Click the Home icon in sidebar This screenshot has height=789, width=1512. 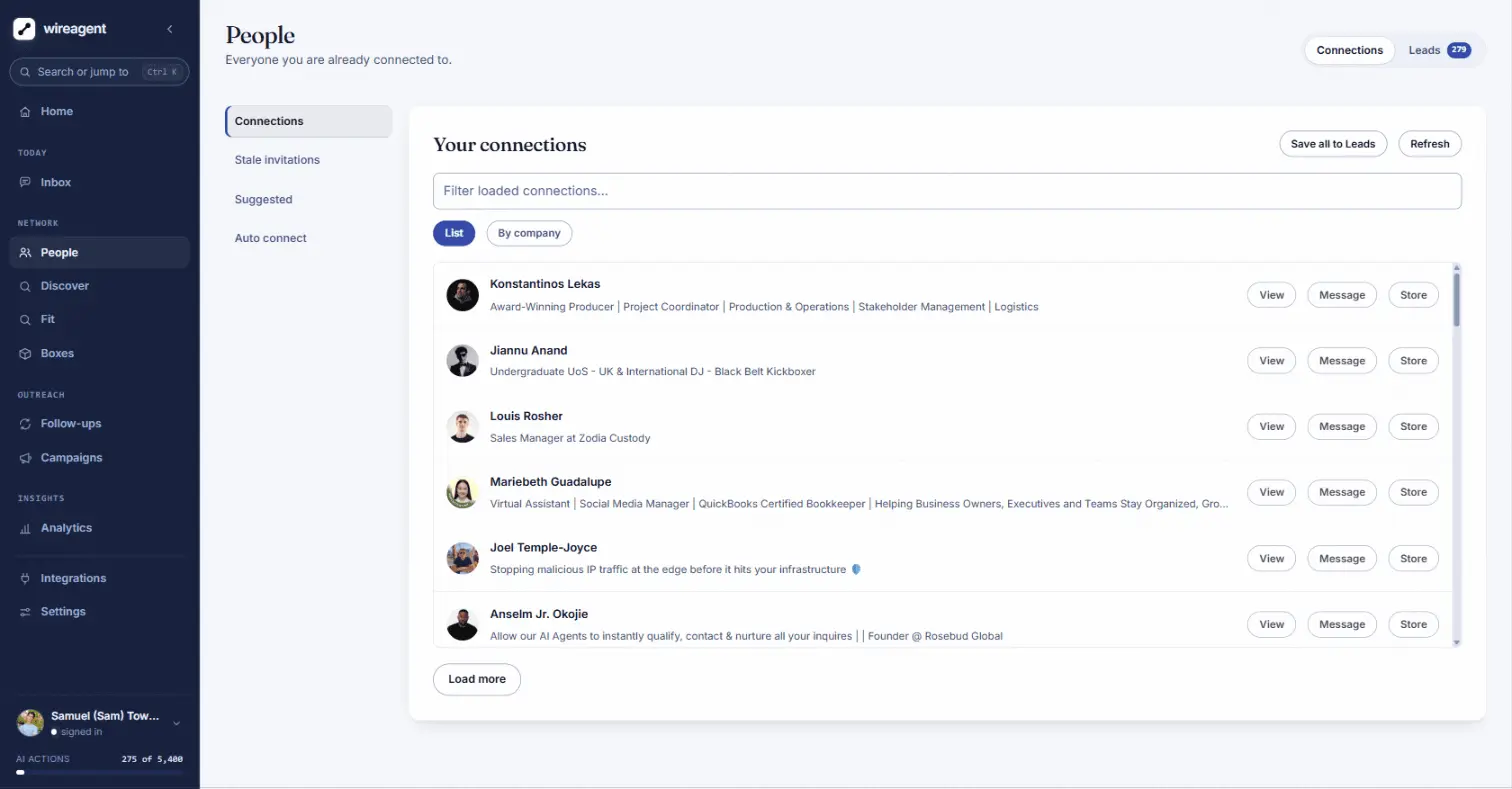point(26,112)
